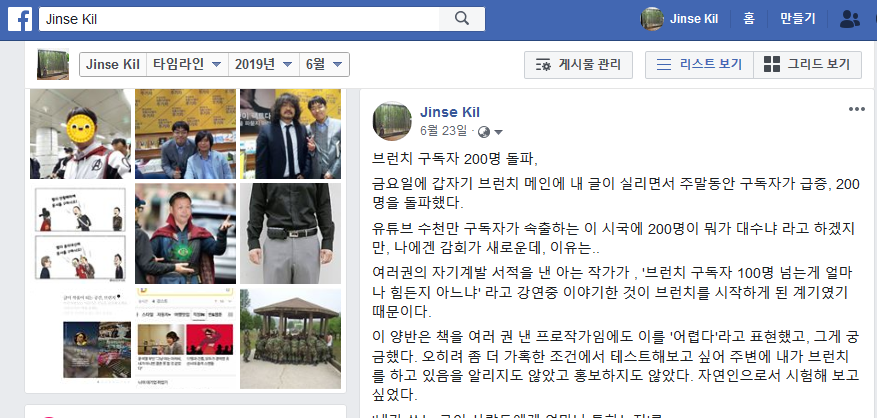
Task: Open the Jinse Kil author name link
Action: (x=450, y=112)
